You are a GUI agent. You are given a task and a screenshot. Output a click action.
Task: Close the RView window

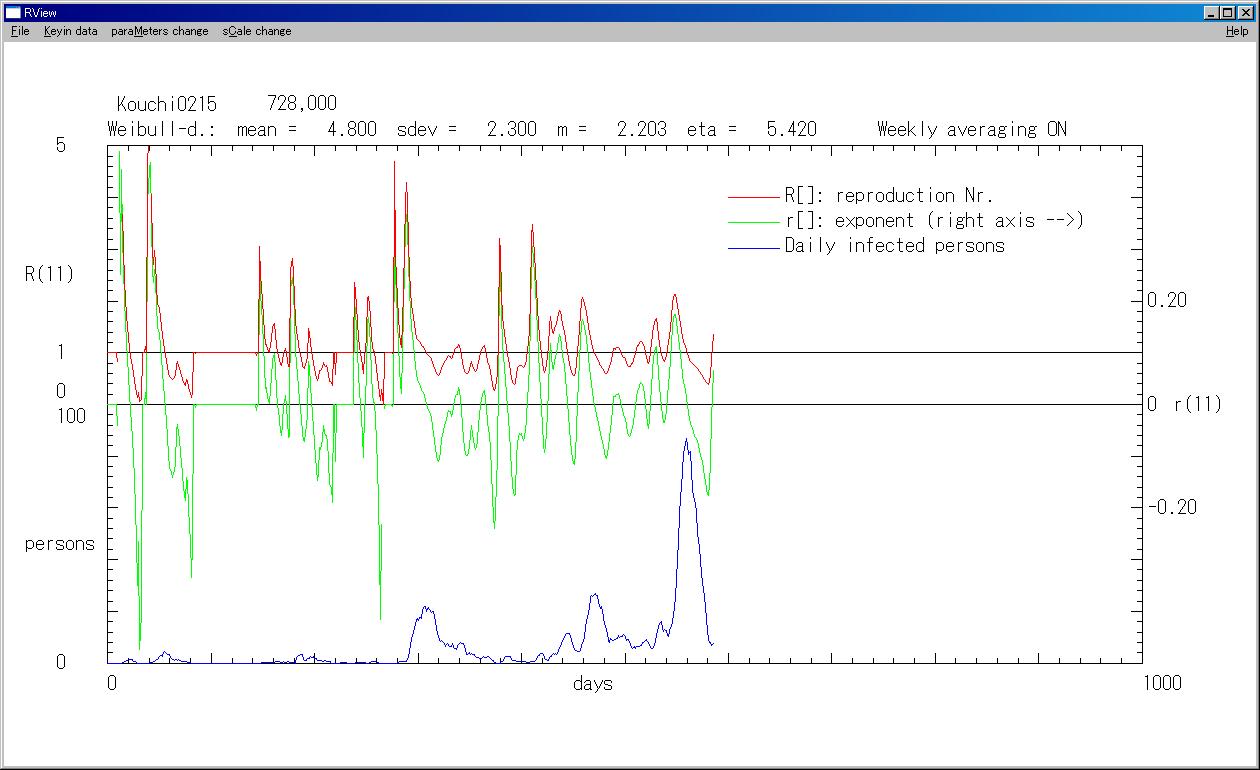click(x=1246, y=12)
